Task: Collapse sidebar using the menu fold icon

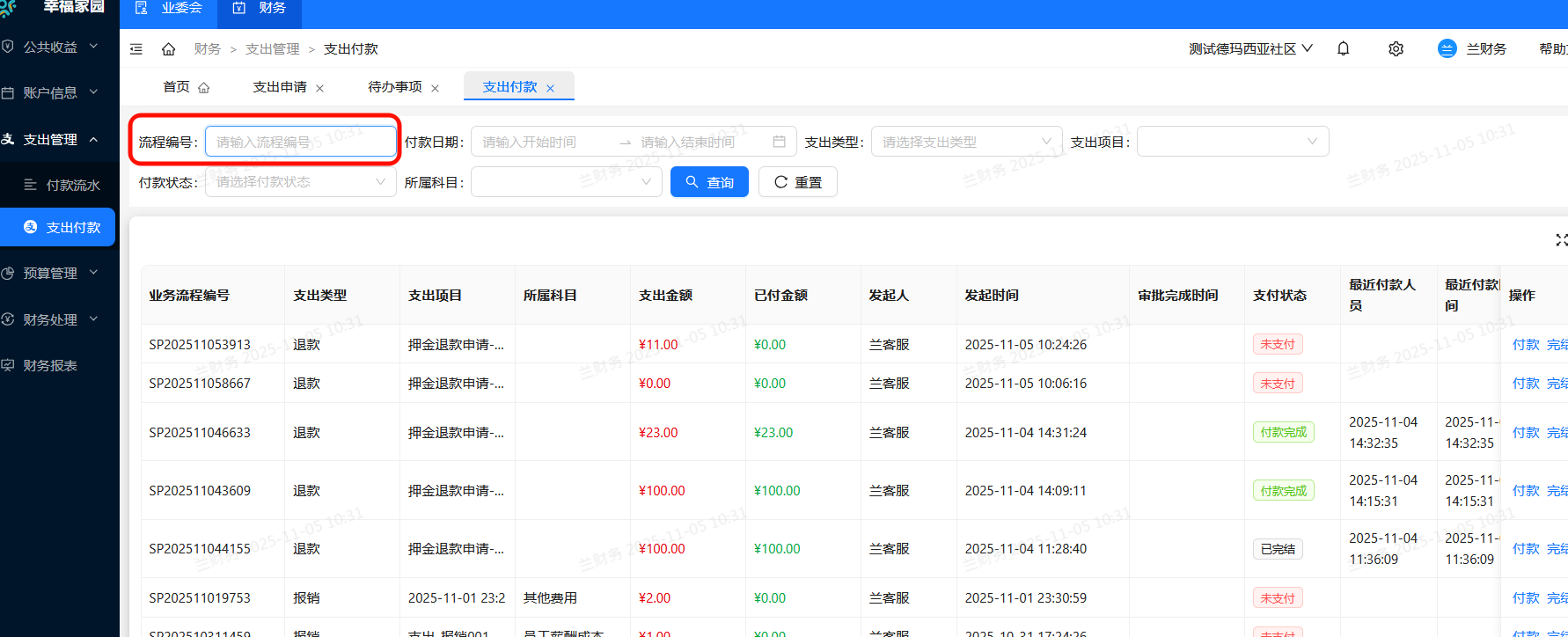Action: (x=136, y=49)
